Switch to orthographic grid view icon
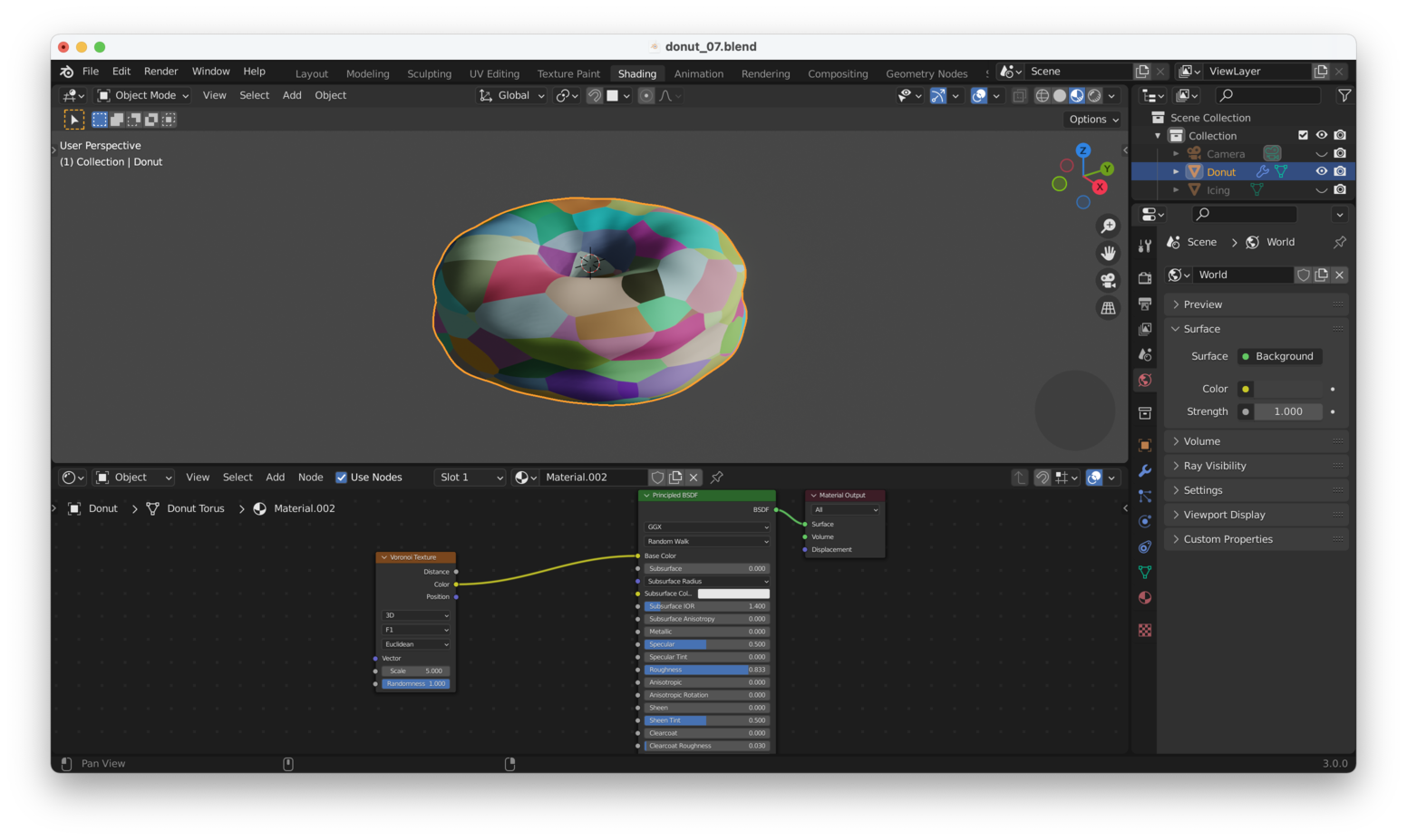The height and width of the screenshot is (840, 1407). point(1108,308)
